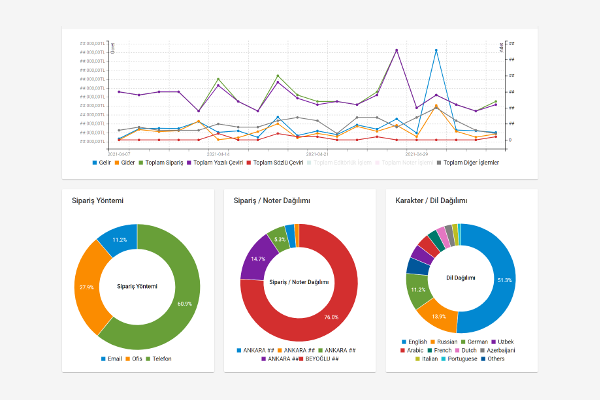Click the blue Gelir line's highest peak point
Image resolution: width=600 pixels, height=400 pixels.
436,50
